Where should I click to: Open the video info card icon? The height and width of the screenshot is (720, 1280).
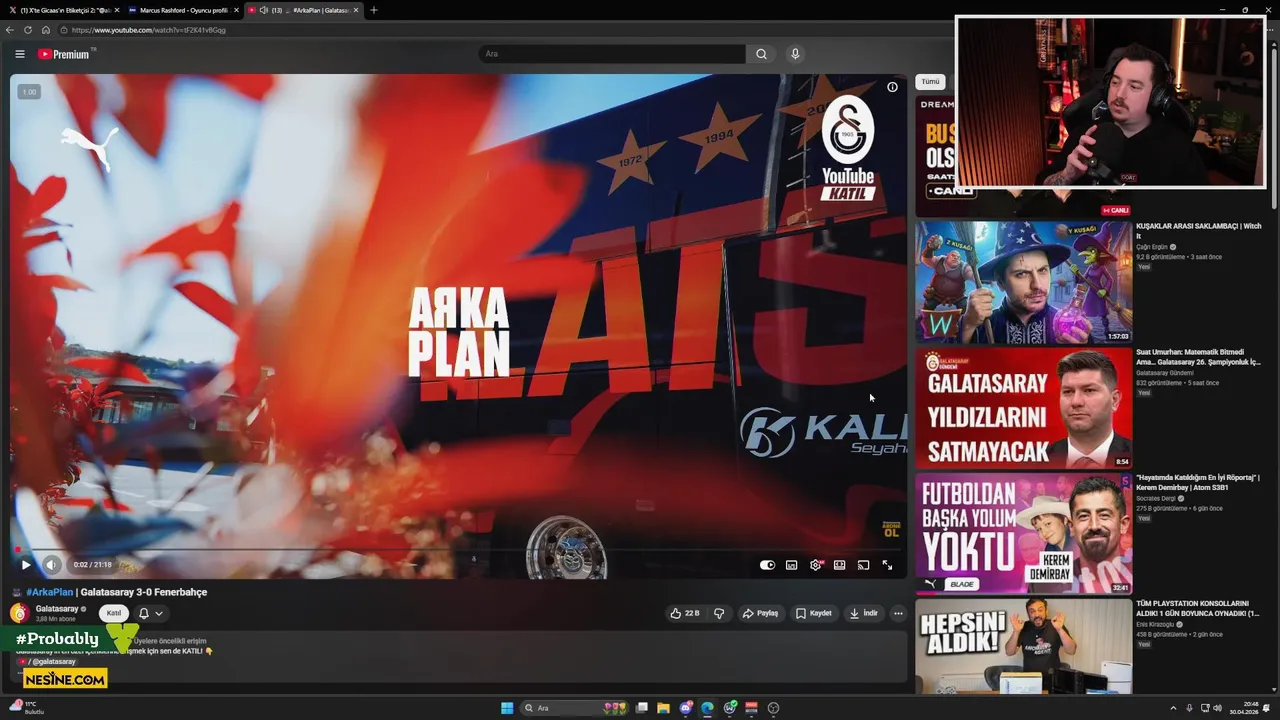pyautogui.click(x=892, y=87)
